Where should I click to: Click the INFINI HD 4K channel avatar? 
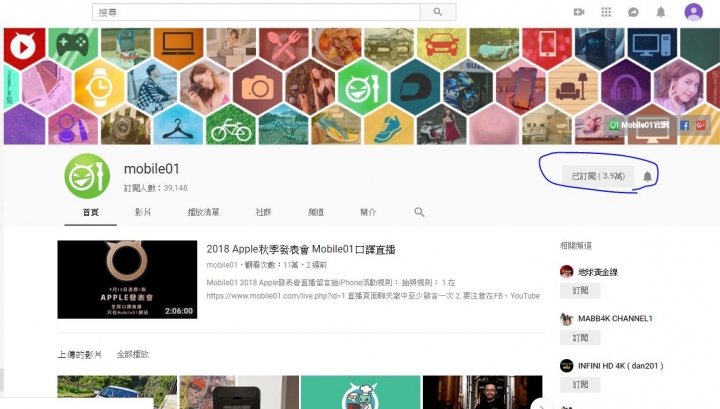pyautogui.click(x=567, y=366)
